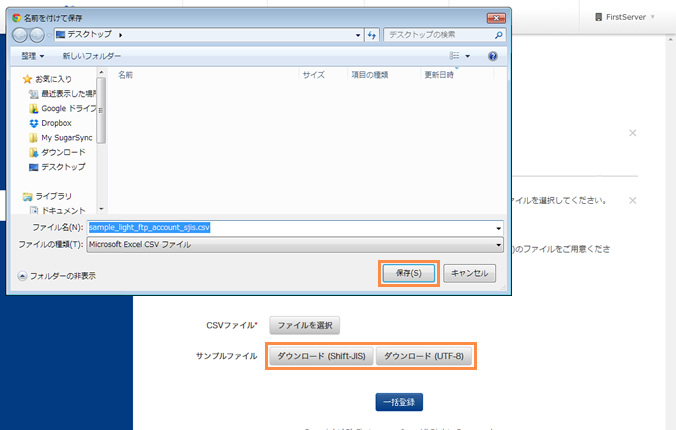
Task: Select Recent Places icon in sidebar
Action: 33,94
